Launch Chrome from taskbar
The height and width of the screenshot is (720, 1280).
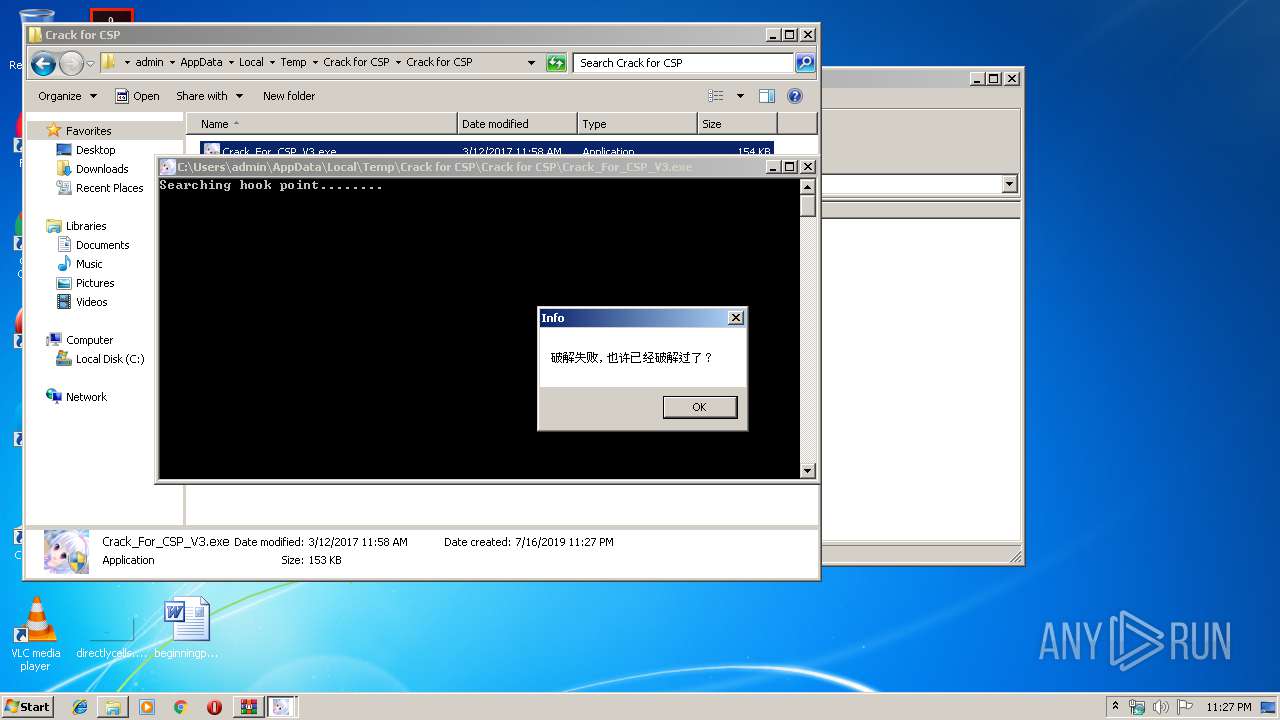pyautogui.click(x=180, y=707)
